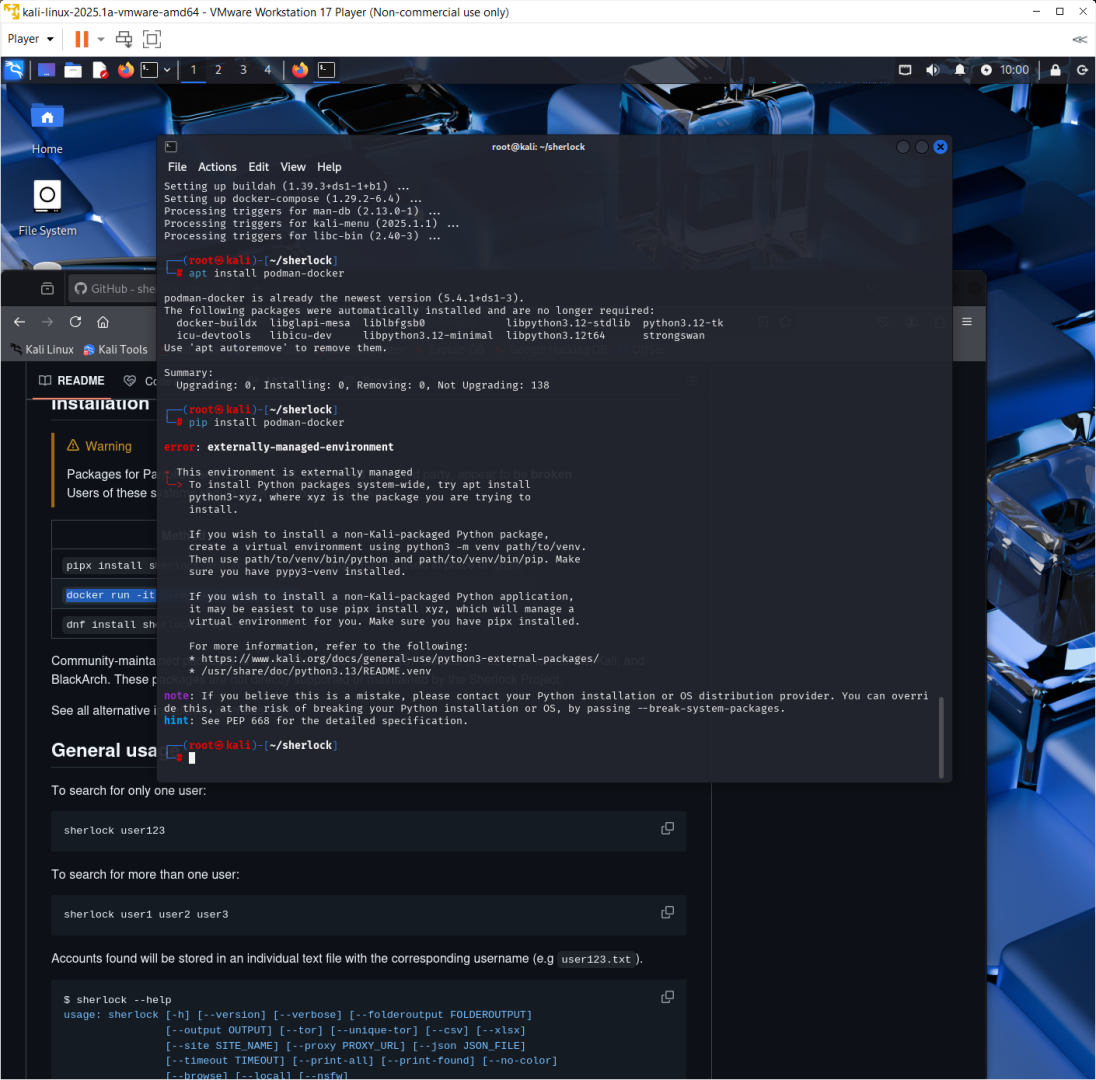Click the kali.org python3-external-packages URL in terminal
The height and width of the screenshot is (1080, 1096).
[400, 658]
